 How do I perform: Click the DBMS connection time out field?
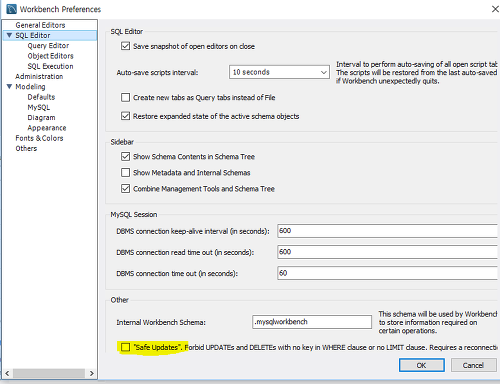click(x=388, y=273)
